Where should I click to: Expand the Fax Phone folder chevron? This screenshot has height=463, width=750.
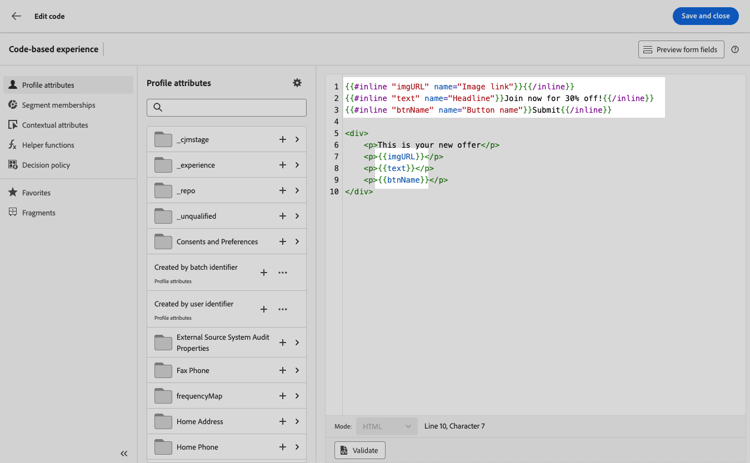pyautogui.click(x=297, y=371)
